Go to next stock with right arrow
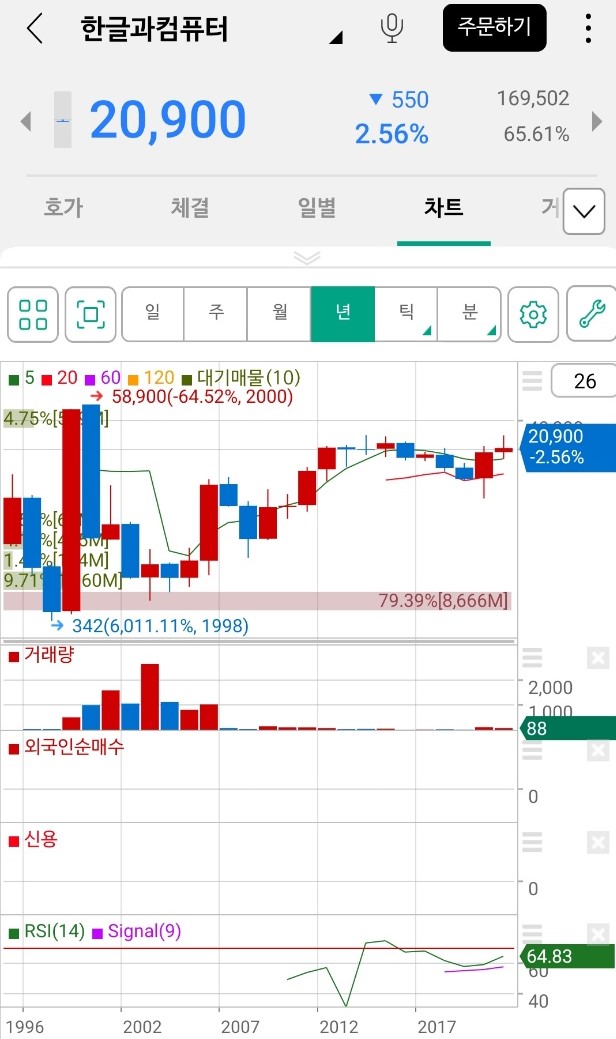This screenshot has height=1039, width=616. pos(597,121)
